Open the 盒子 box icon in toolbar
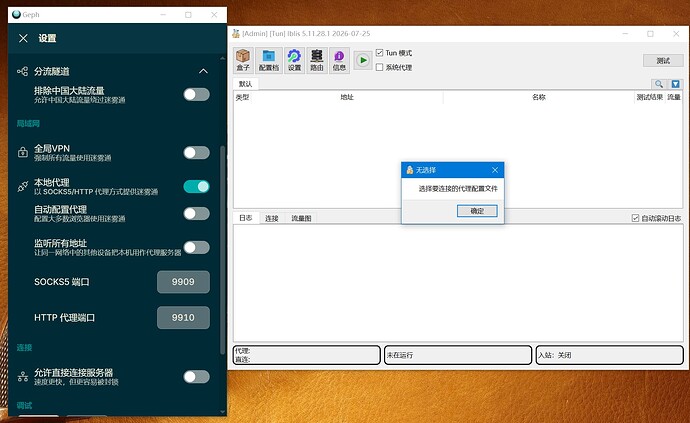This screenshot has width=690, height=423. pos(243,60)
